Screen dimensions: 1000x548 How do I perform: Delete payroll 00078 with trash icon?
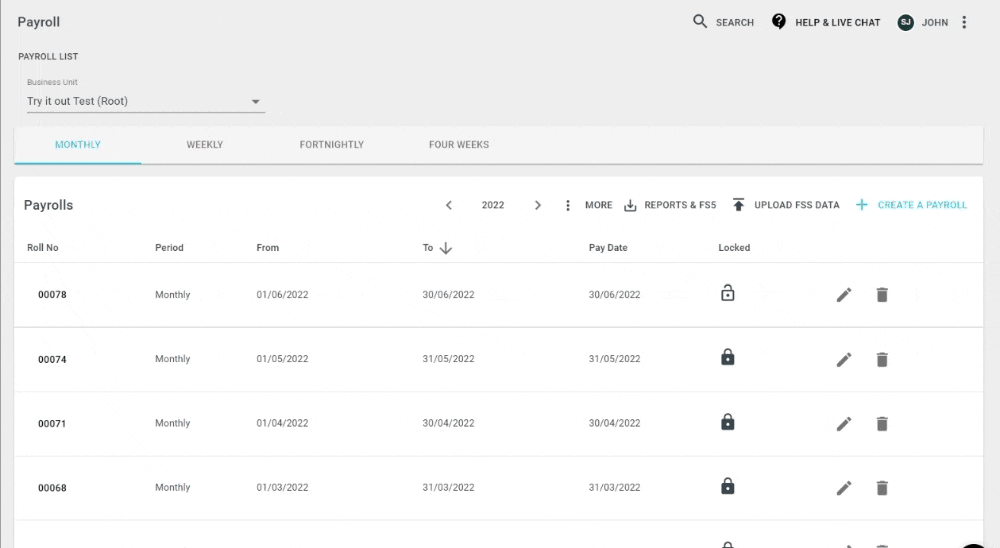tap(882, 295)
